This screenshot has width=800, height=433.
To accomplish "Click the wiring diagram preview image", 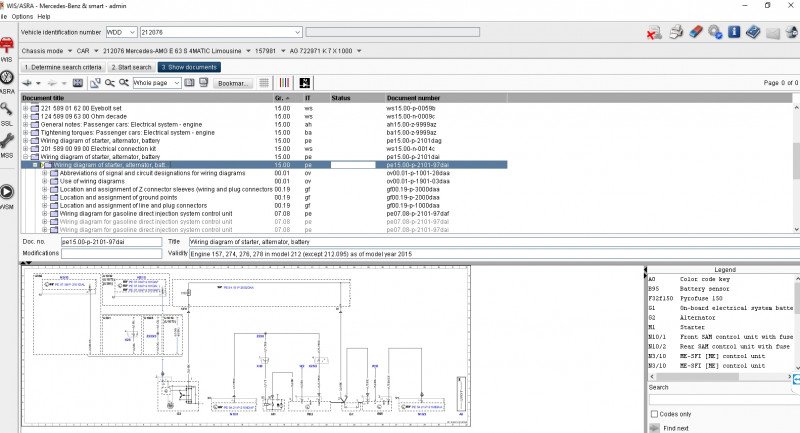I will 246,346.
